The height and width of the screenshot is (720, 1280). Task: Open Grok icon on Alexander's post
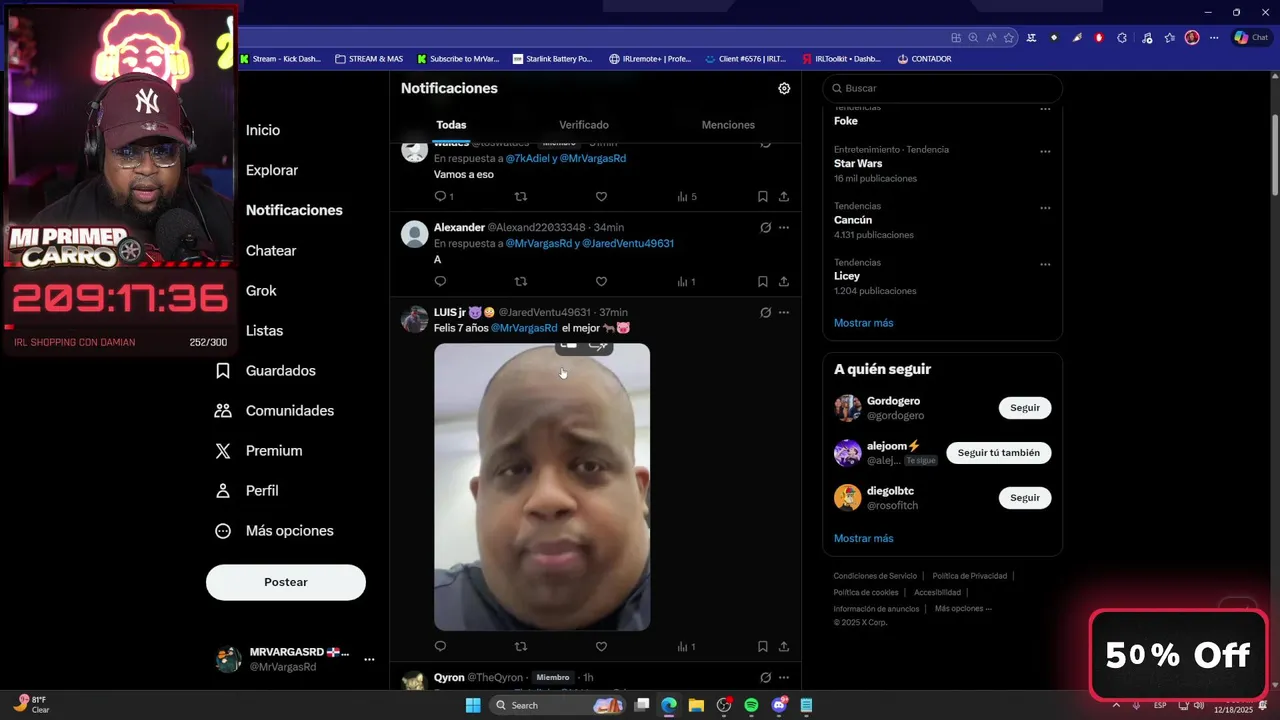(765, 228)
